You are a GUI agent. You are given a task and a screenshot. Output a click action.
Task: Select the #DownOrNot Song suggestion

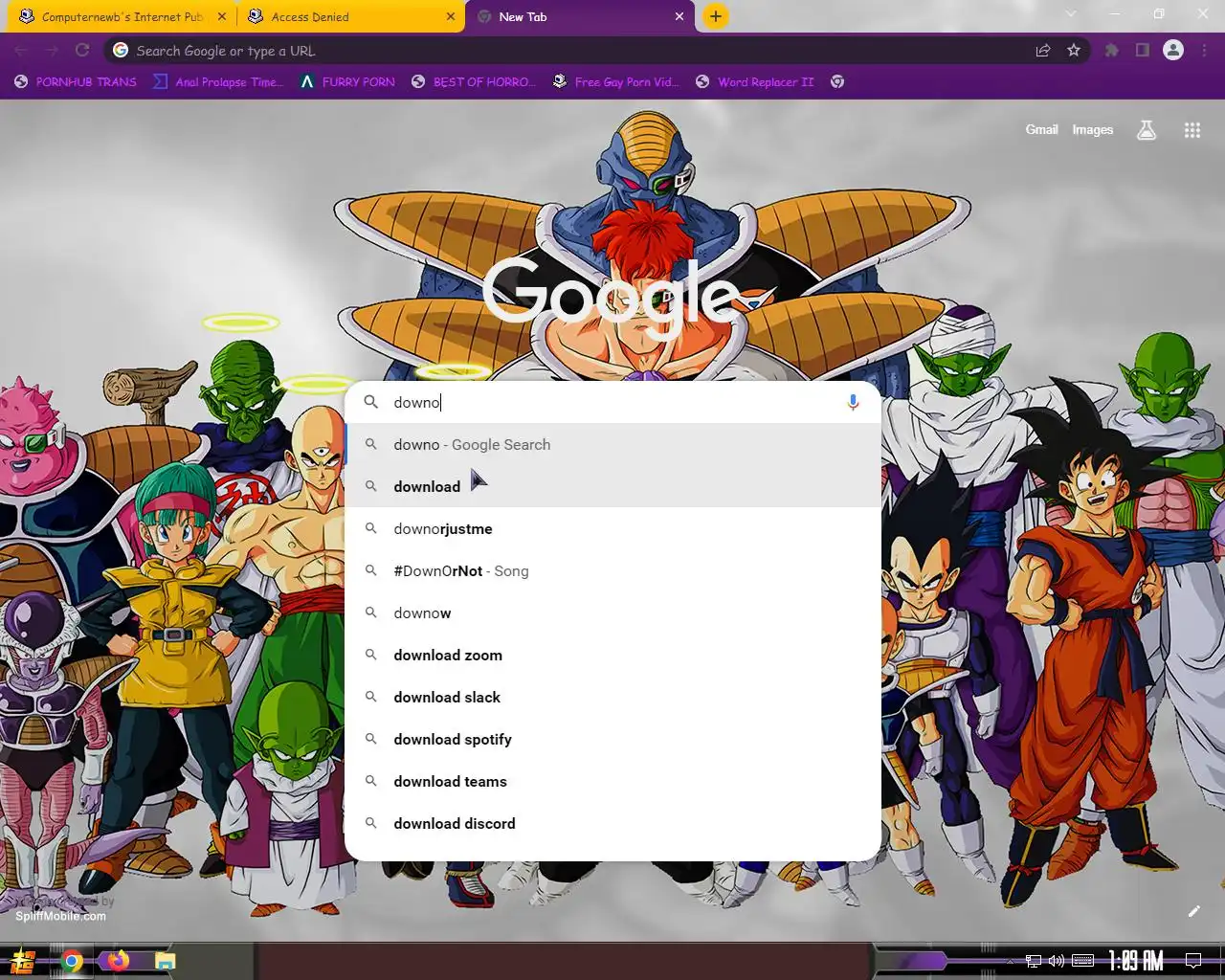click(612, 571)
